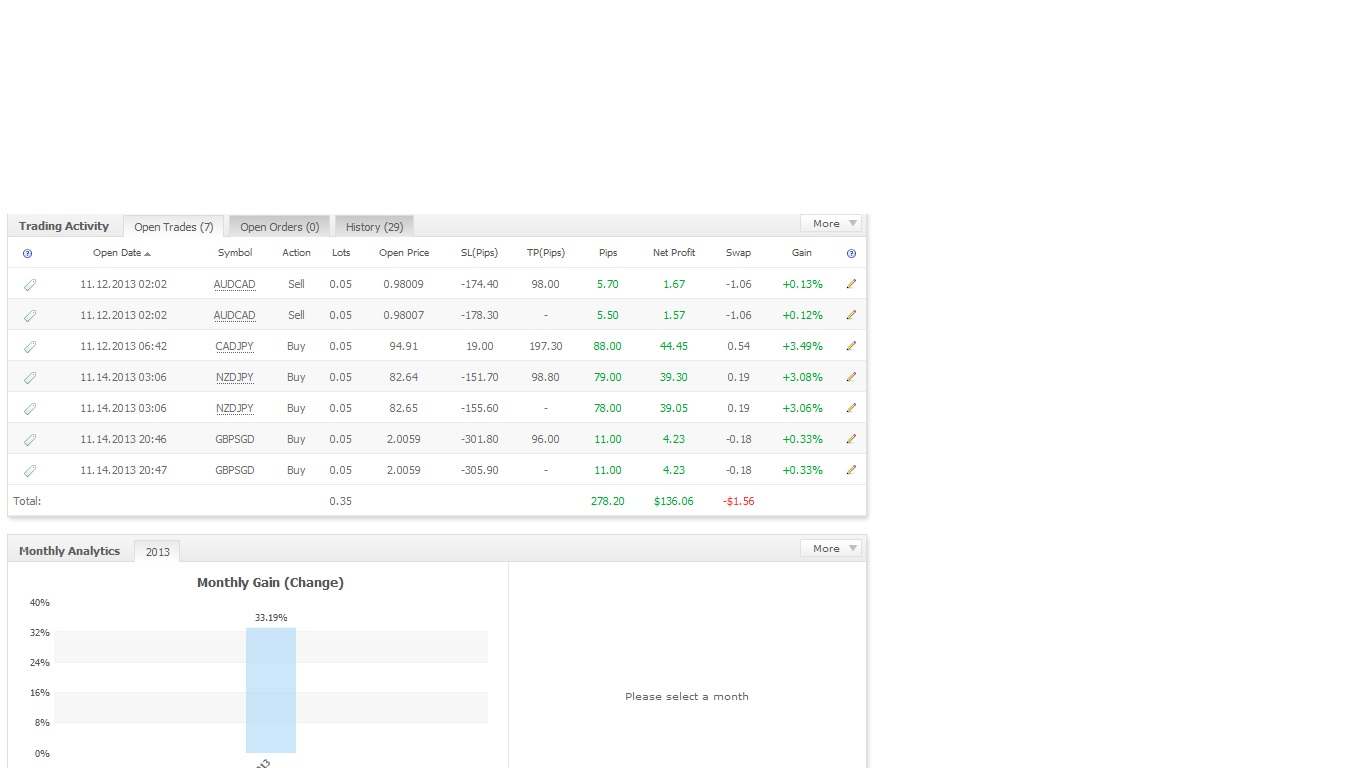Click the gain value +3.49%
Viewport: 1366px width, 768px height.
(x=803, y=346)
